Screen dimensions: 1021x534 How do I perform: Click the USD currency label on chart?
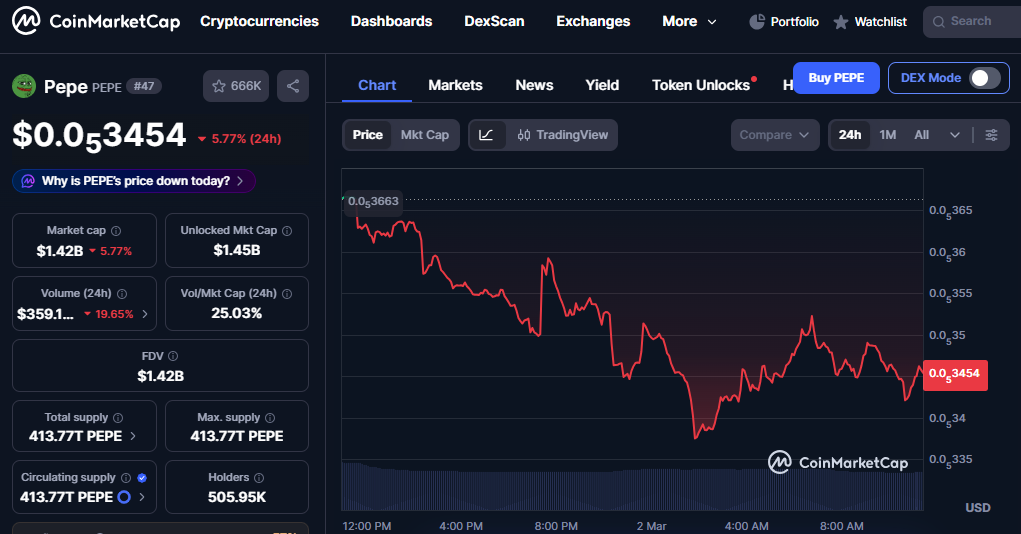(x=977, y=507)
